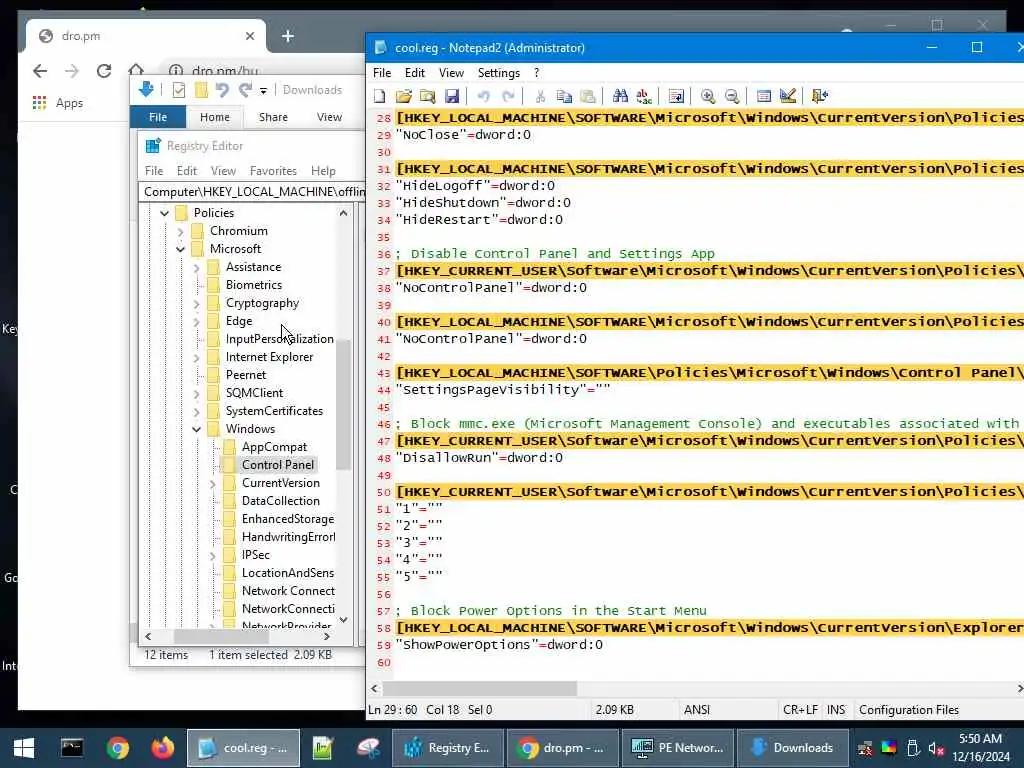Image resolution: width=1024 pixels, height=768 pixels.
Task: Save file using floppy disk icon
Action: pos(452,97)
